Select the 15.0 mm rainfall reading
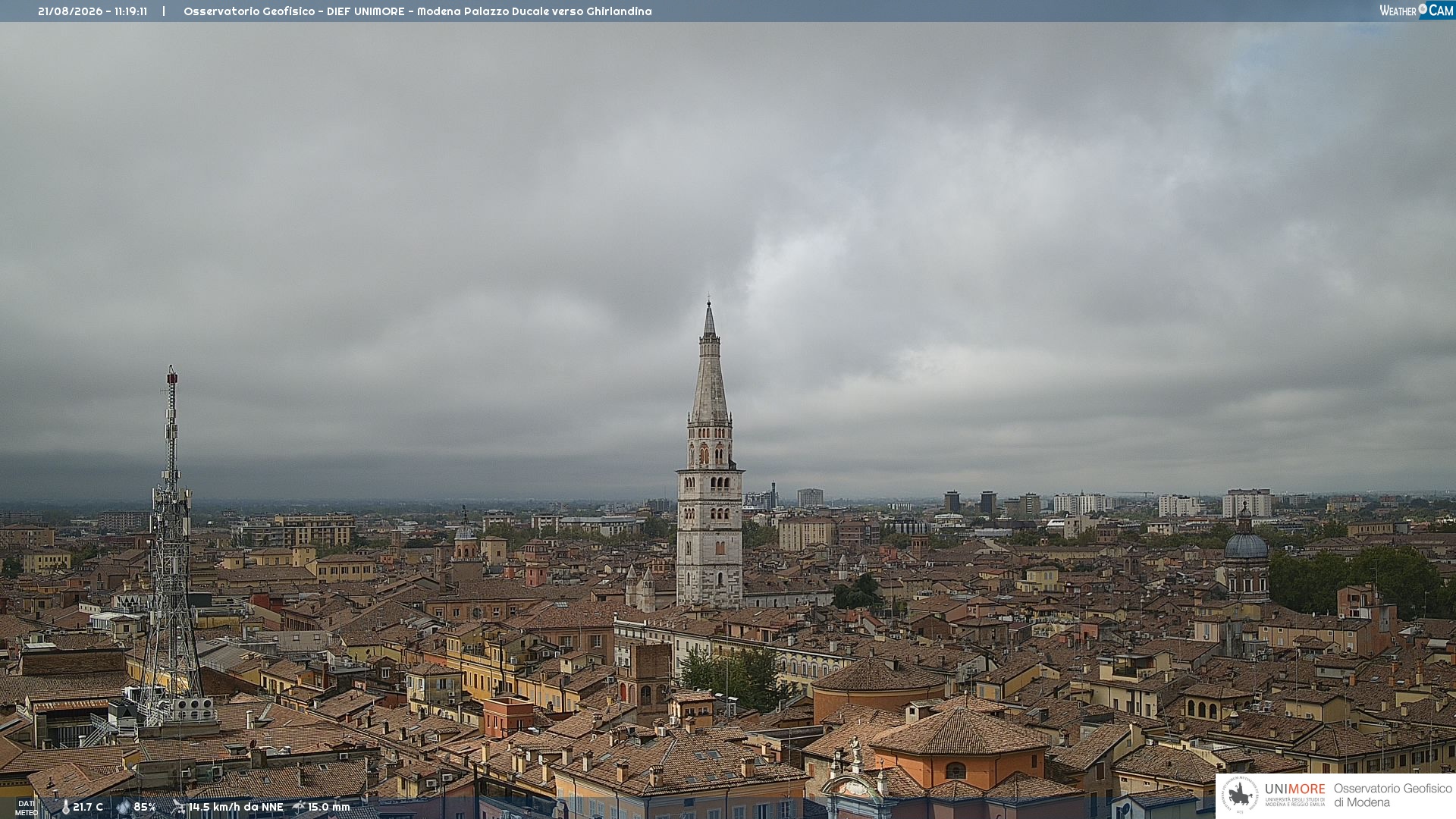 [328, 808]
